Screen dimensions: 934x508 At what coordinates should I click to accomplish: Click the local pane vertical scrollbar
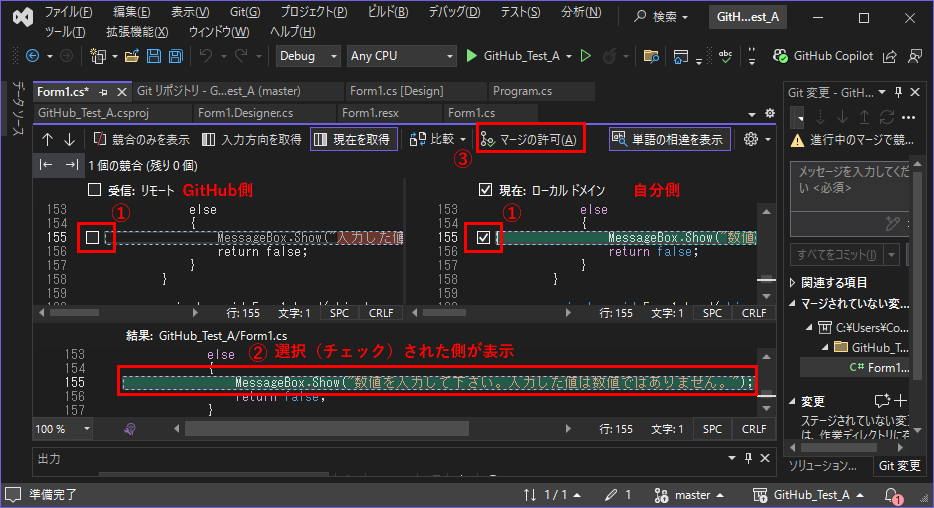click(767, 254)
